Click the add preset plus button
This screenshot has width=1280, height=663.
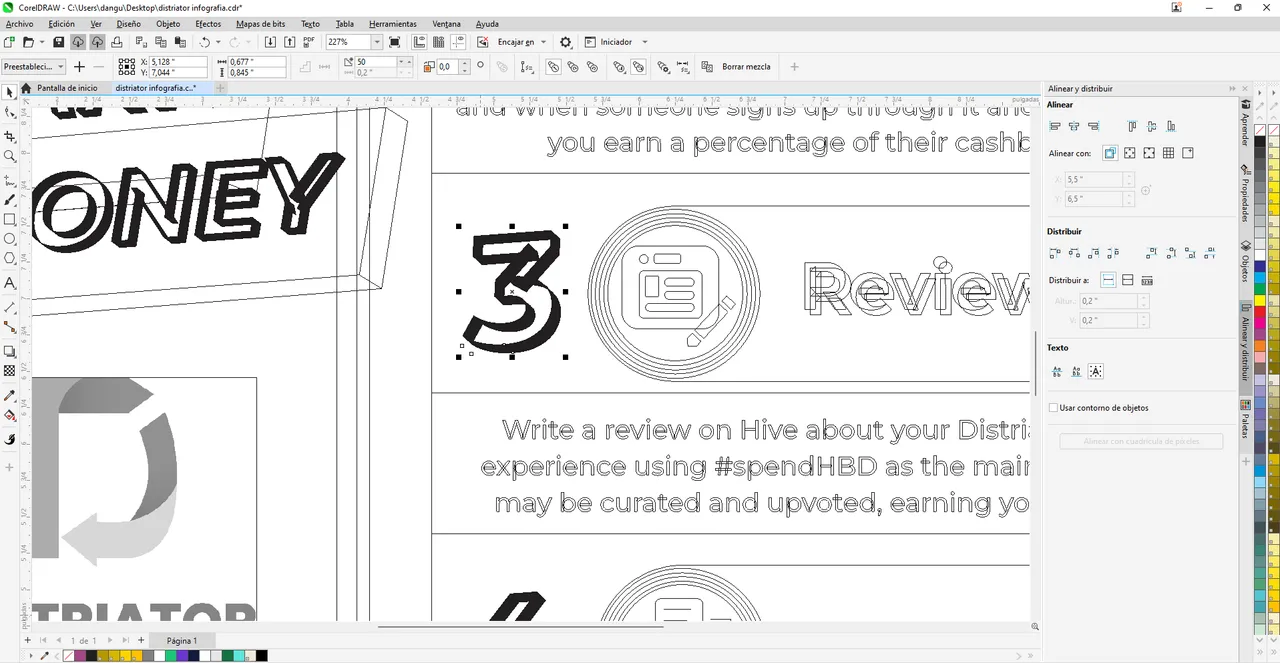tap(80, 66)
